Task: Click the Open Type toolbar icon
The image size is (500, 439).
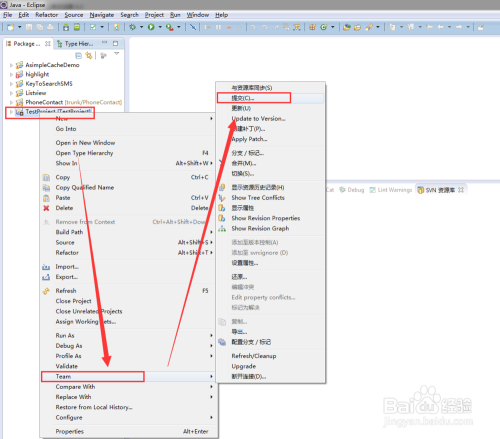Action: 347,27
